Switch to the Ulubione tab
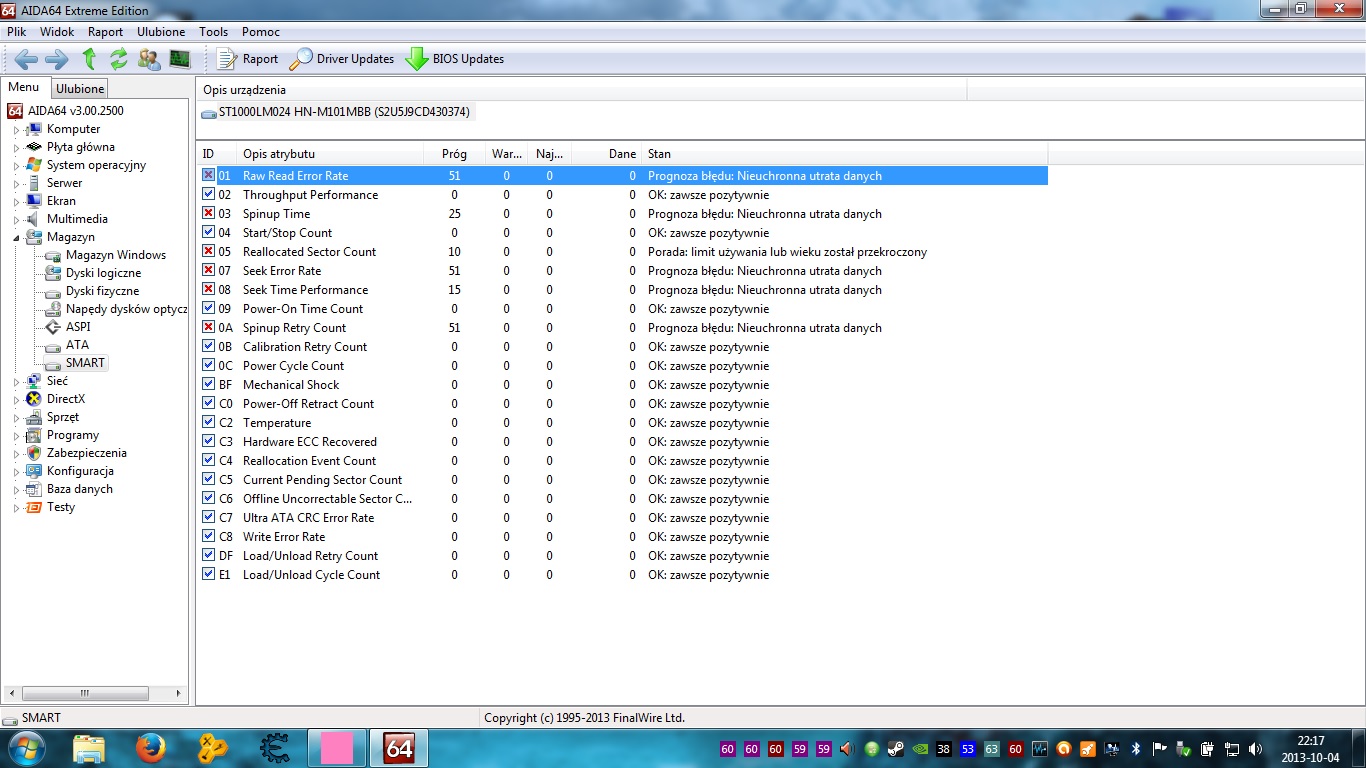 [80, 89]
